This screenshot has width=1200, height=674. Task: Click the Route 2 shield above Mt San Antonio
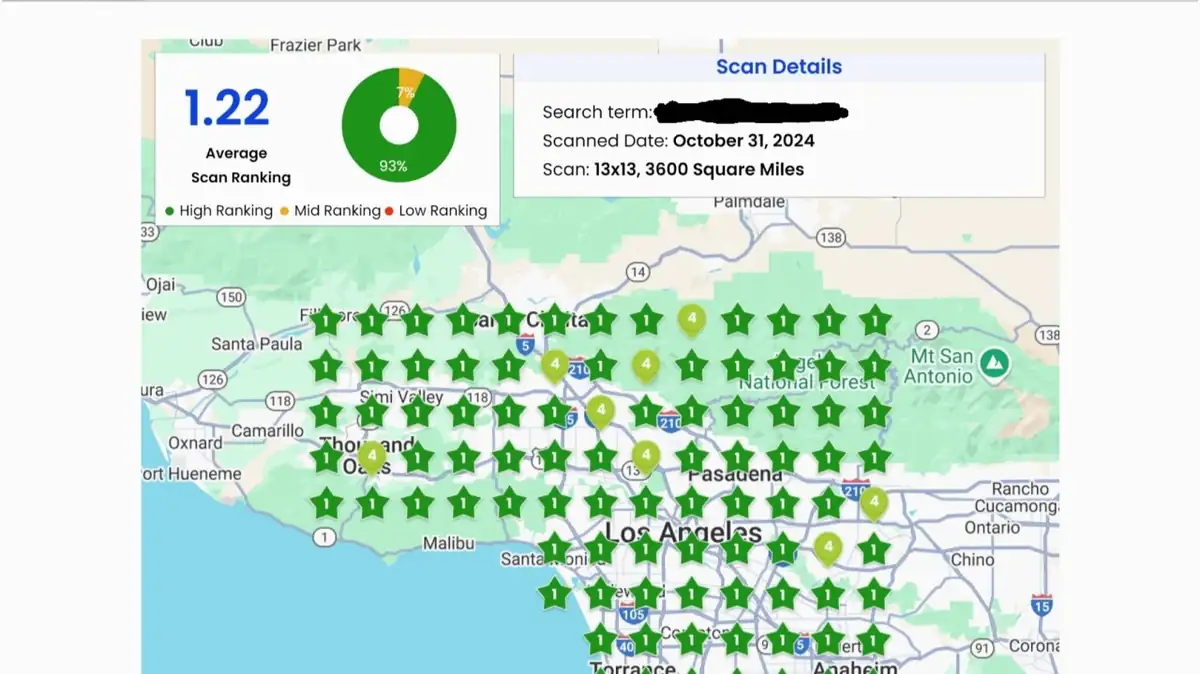point(927,330)
